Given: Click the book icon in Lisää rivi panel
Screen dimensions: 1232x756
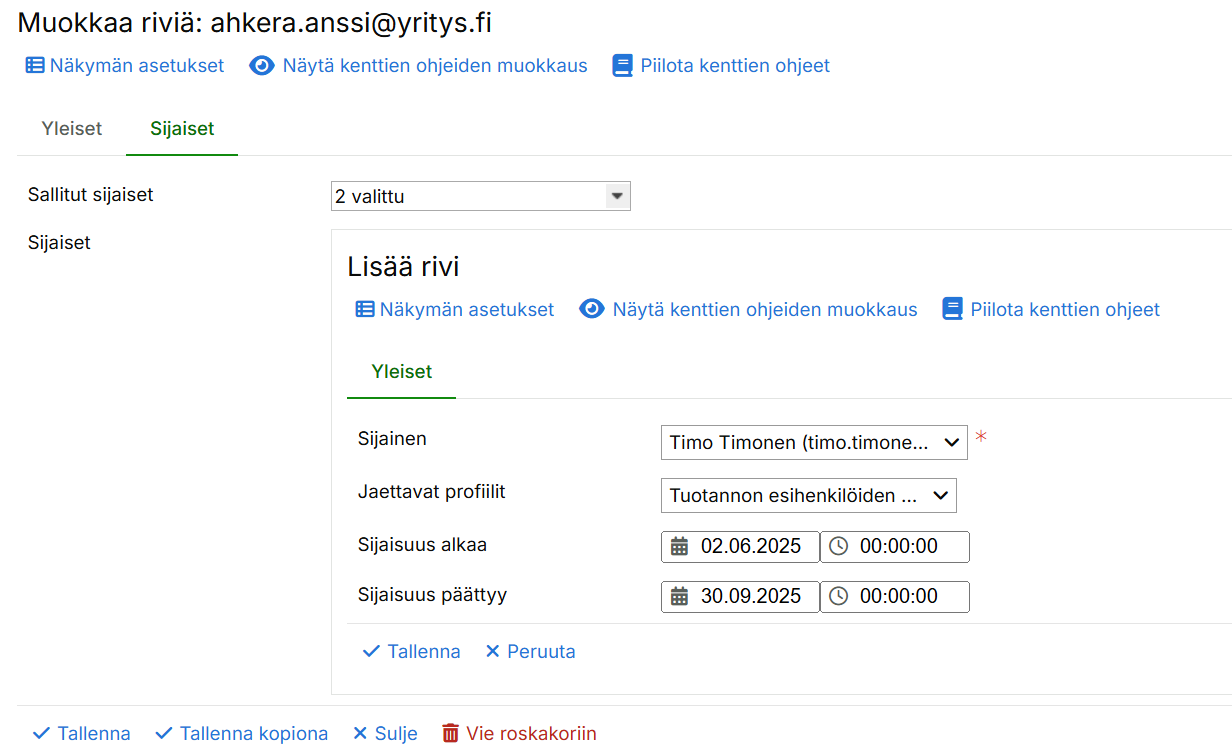Looking at the screenshot, I should (952, 310).
